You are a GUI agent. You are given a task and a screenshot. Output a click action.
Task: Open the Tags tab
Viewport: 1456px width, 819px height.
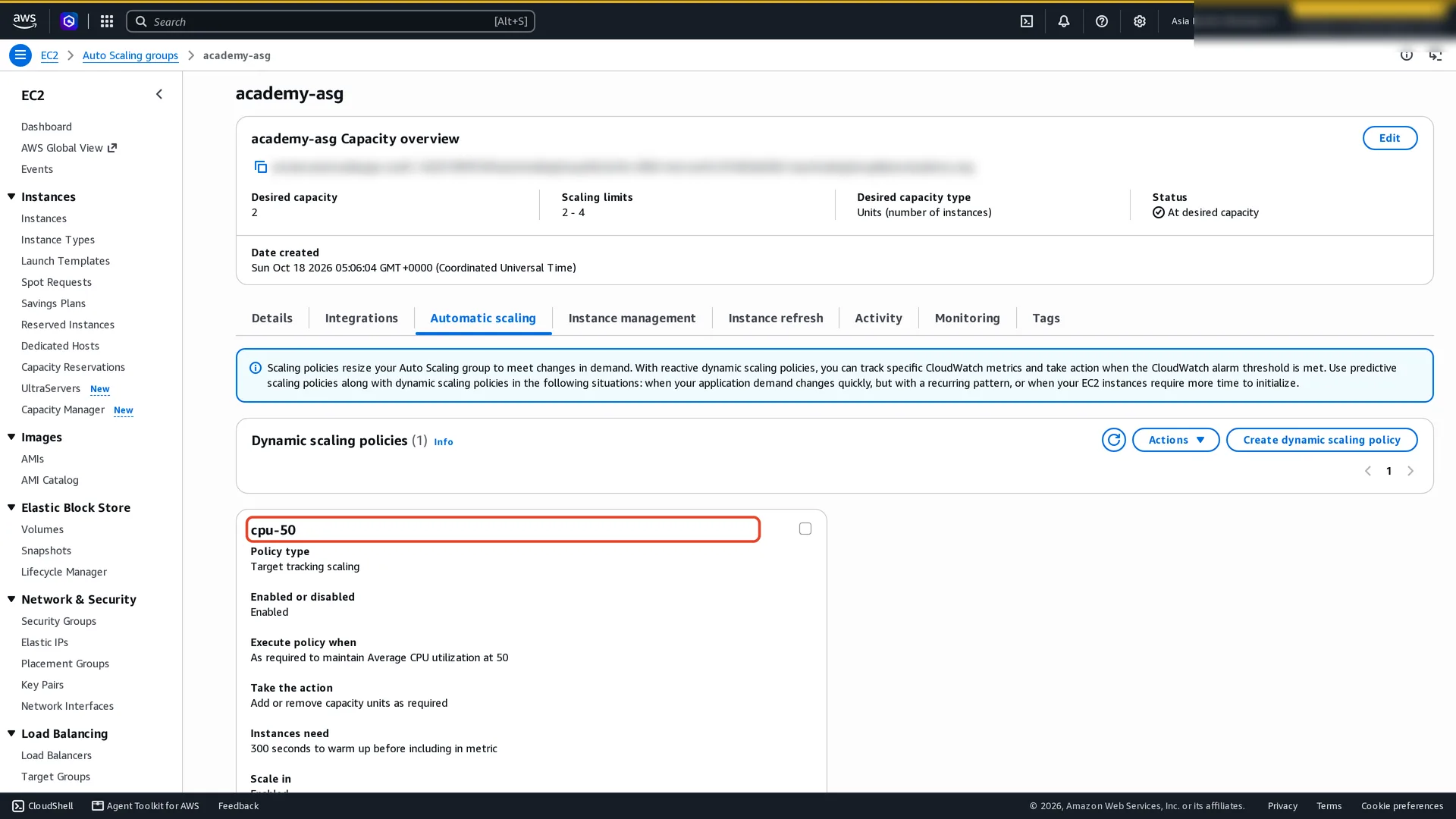1046,318
